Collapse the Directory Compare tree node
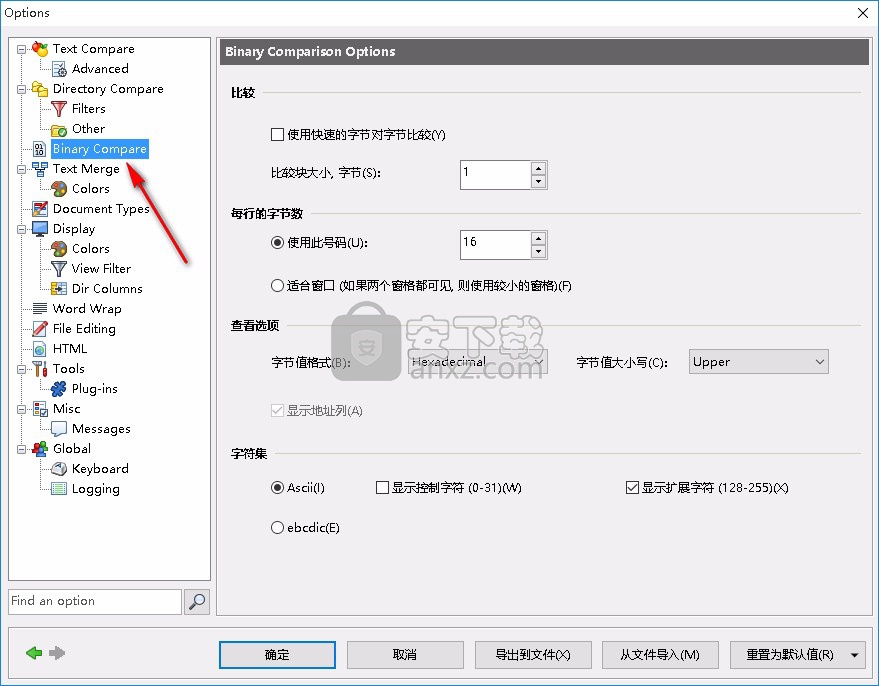This screenshot has height=686, width=879. click(x=21, y=89)
